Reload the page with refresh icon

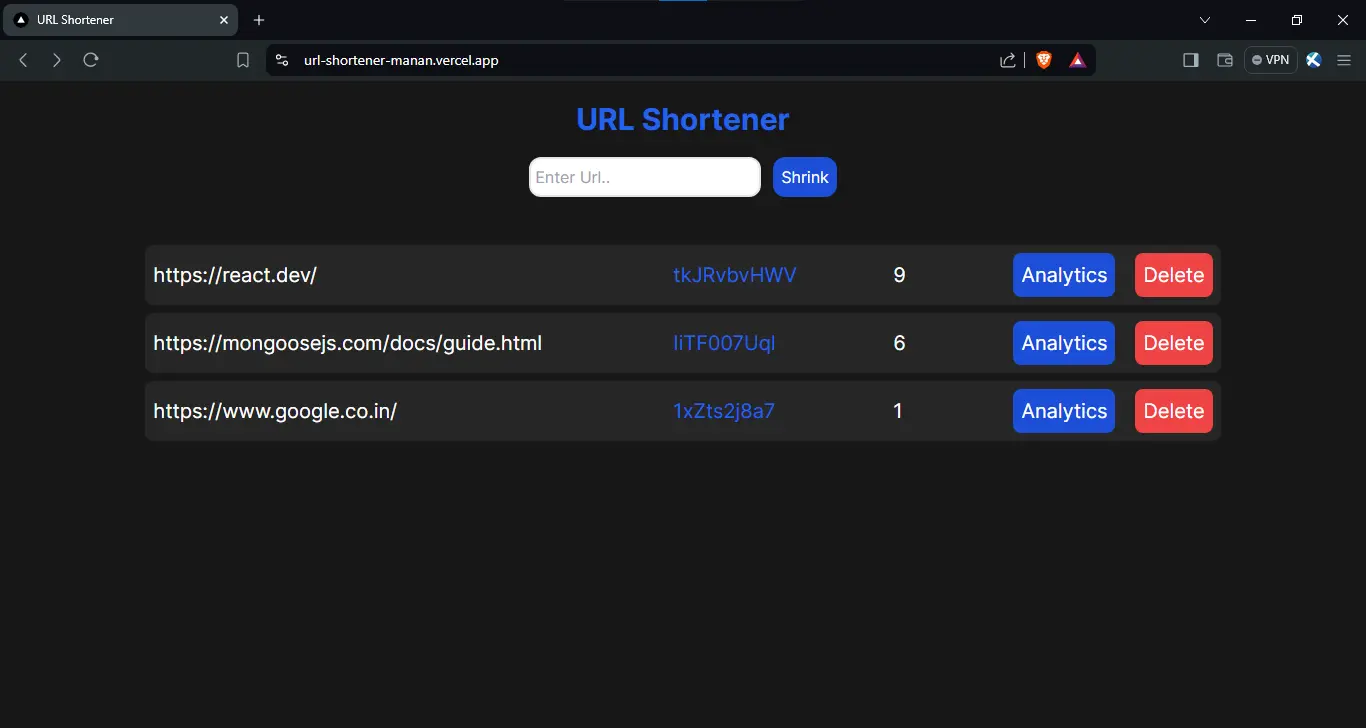pos(91,60)
